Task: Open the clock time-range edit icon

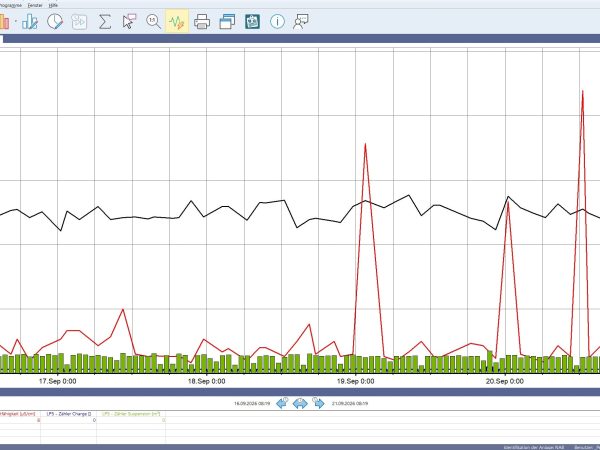Action: (55, 21)
